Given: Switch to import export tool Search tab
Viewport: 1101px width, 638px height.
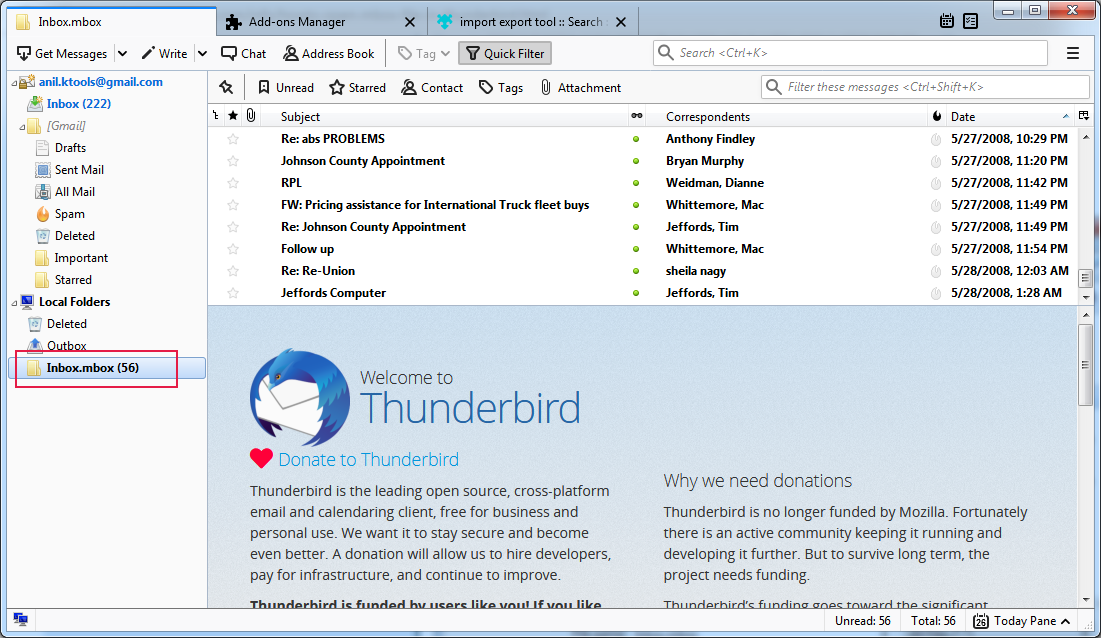Looking at the screenshot, I should [x=530, y=22].
